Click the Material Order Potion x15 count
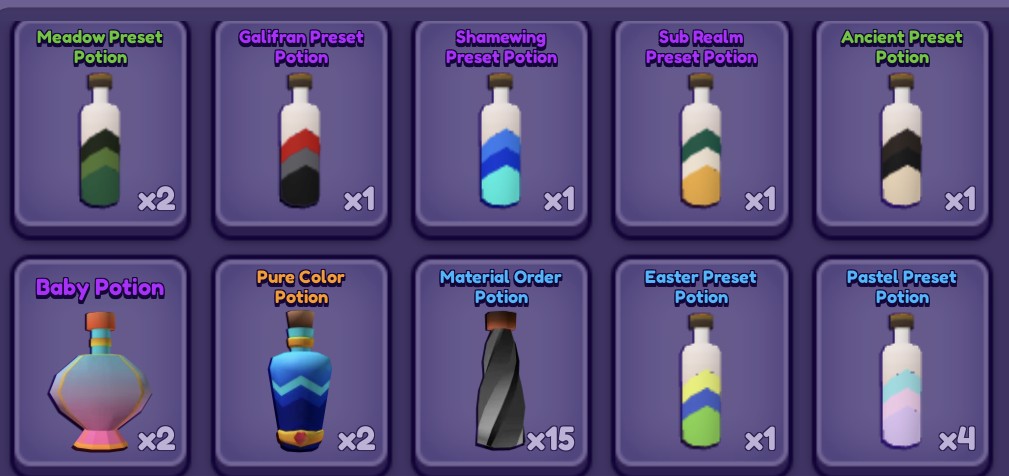 point(550,440)
